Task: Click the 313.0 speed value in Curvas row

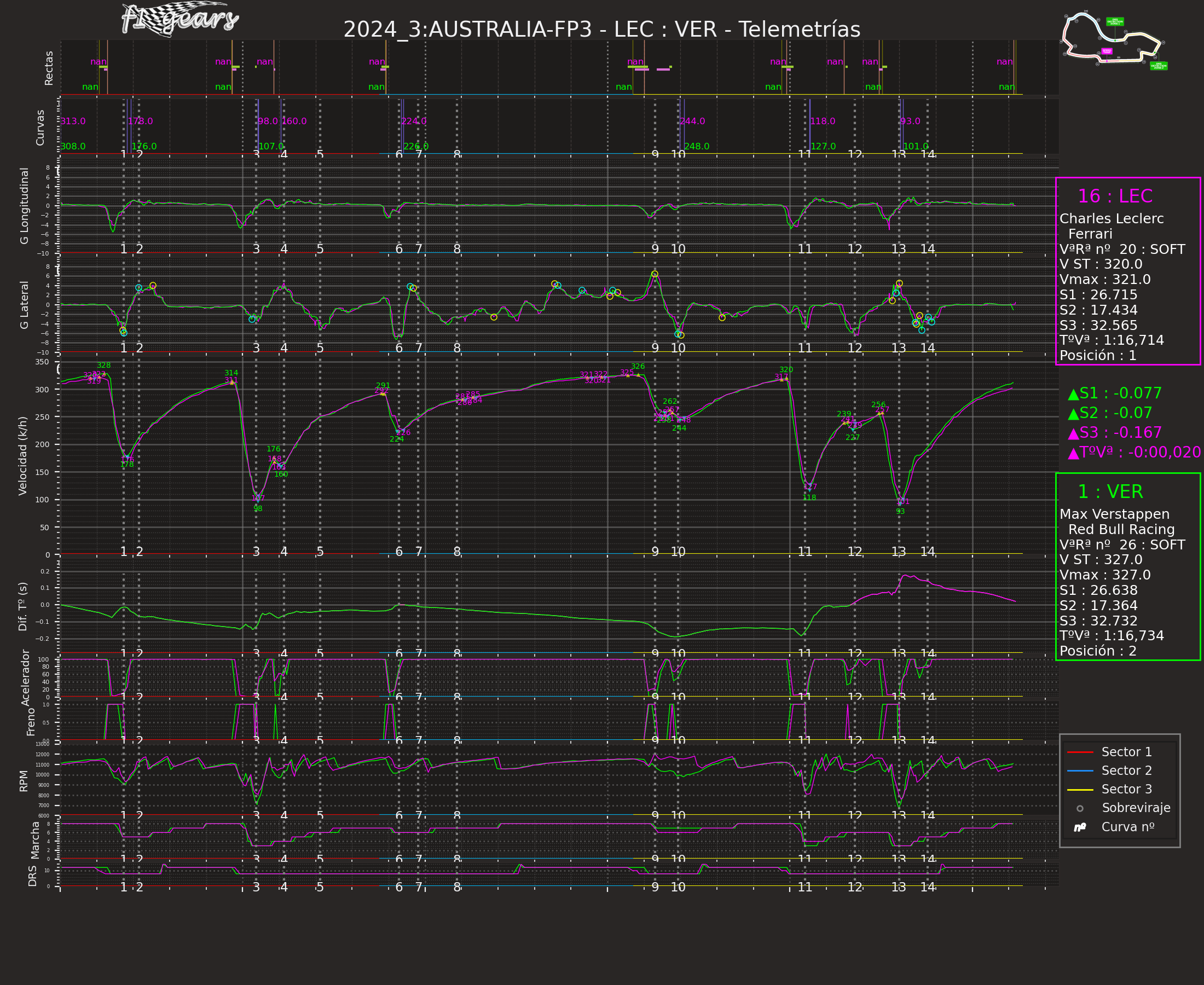Action: 73,121
